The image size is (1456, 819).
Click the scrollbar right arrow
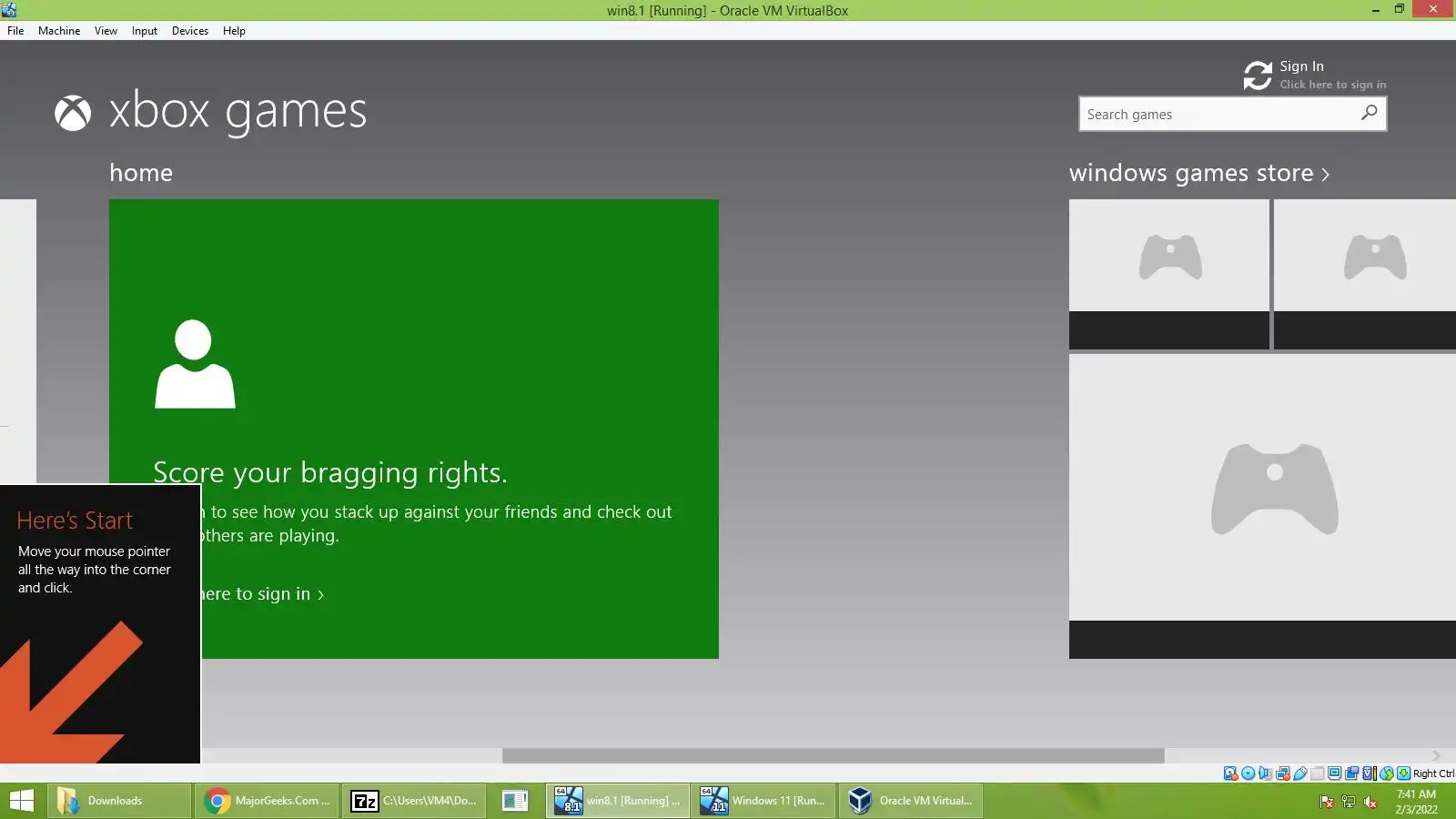point(1436,755)
